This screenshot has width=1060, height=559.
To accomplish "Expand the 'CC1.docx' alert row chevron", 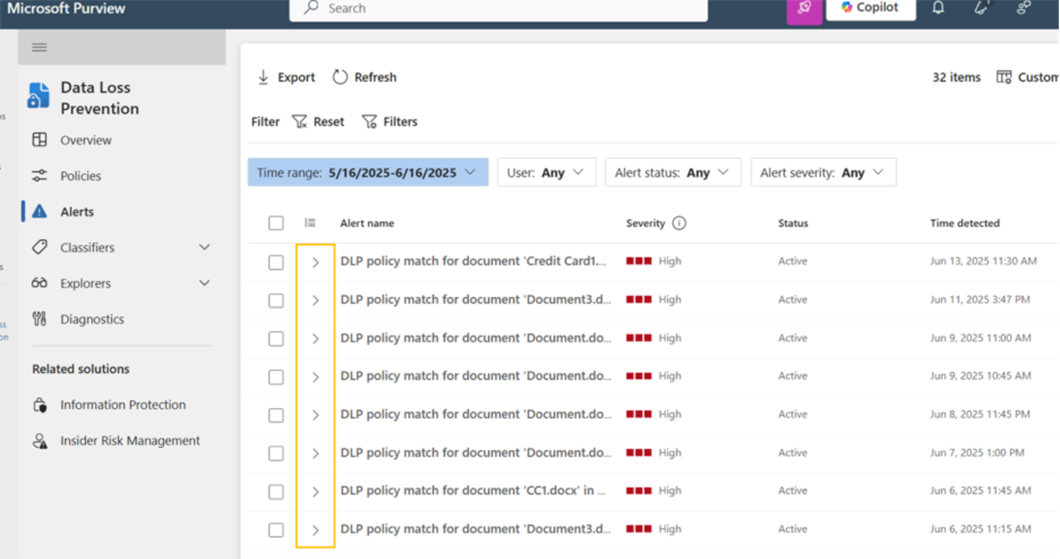I will point(315,491).
